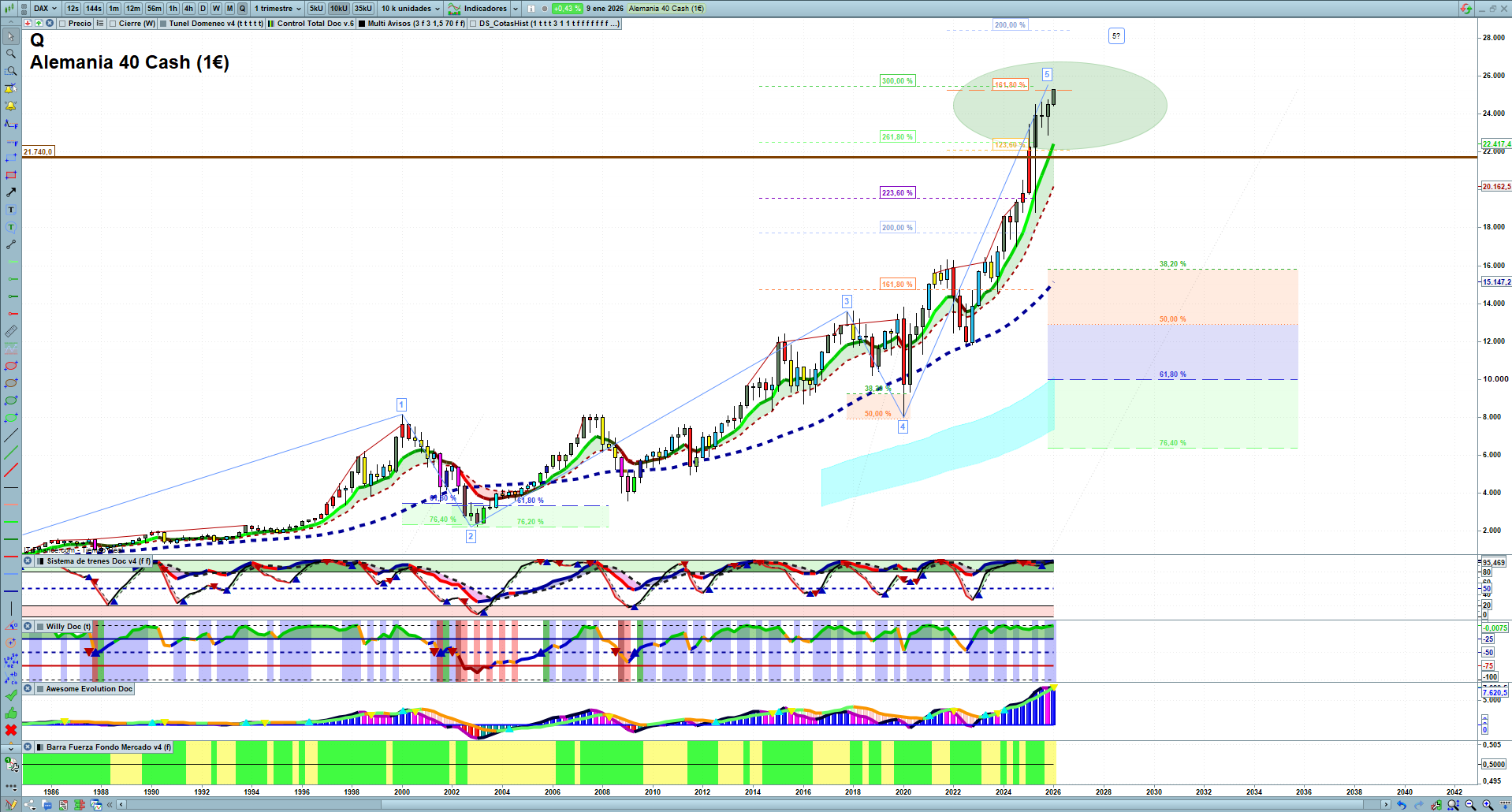Click the orange 21.740,0 horizontal line label

38,152
